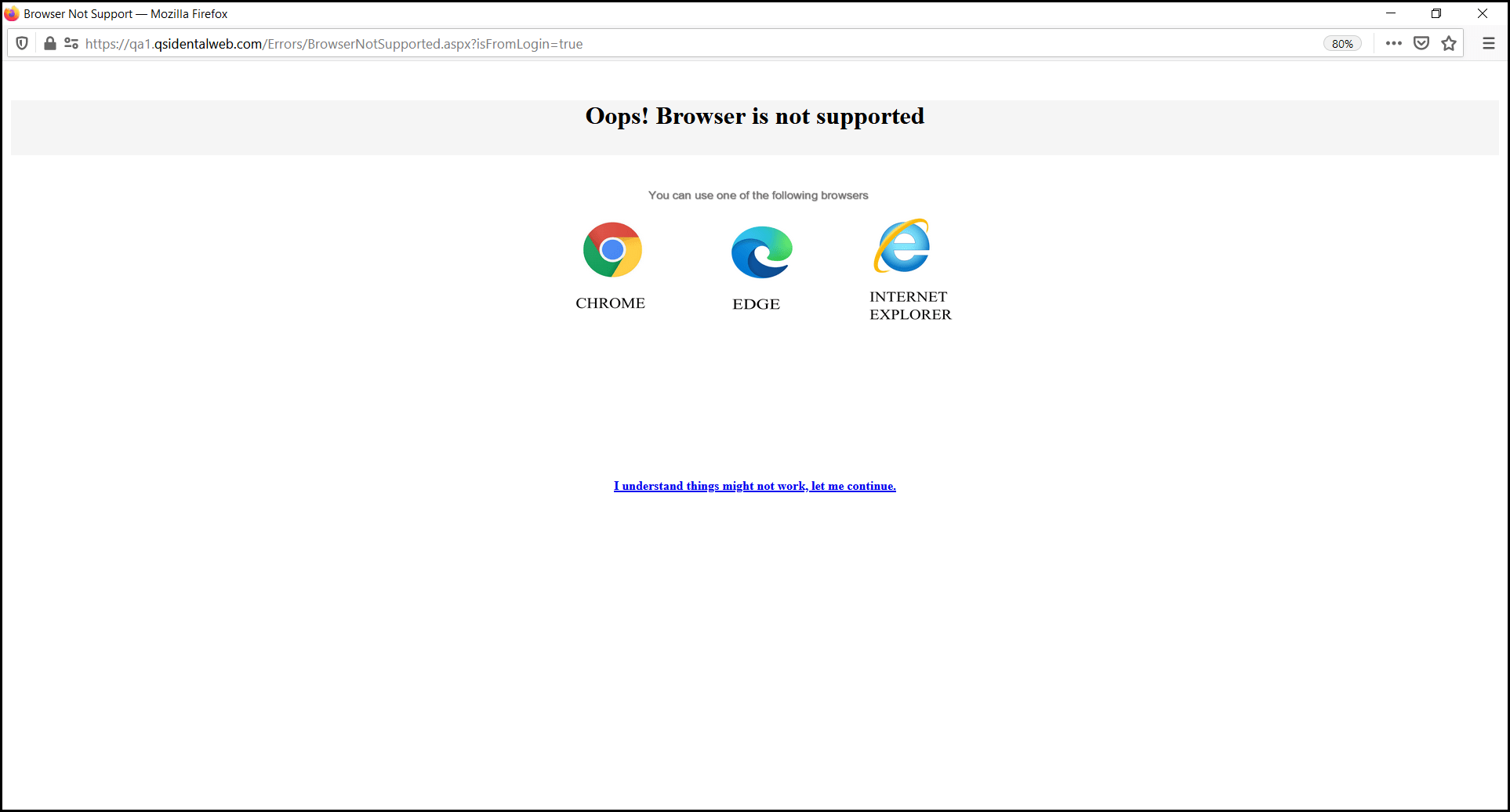This screenshot has height=812, width=1510.
Task: Click the "Oops! Browser is not supported" heading
Action: (755, 116)
